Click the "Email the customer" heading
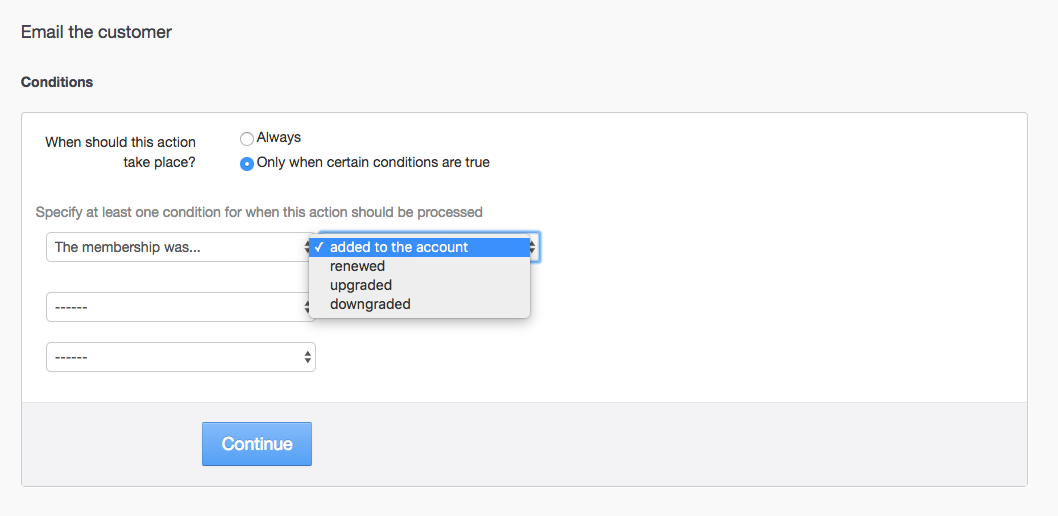Image resolution: width=1058 pixels, height=516 pixels. click(96, 32)
